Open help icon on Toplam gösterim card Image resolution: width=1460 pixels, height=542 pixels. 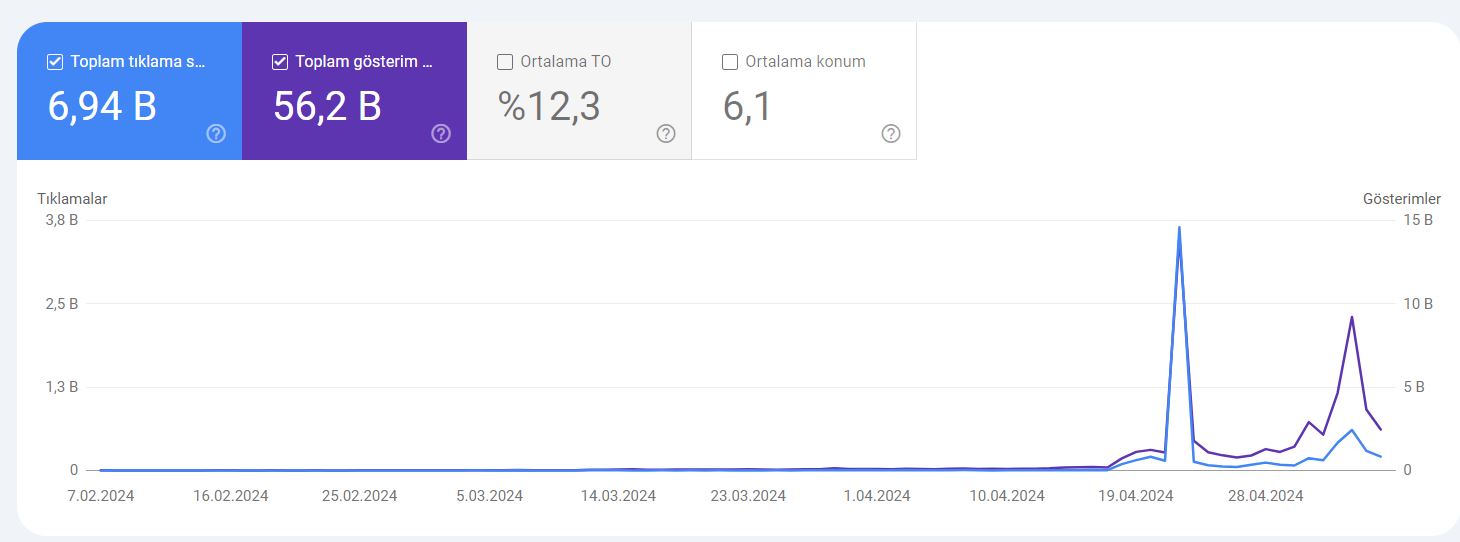coord(441,134)
